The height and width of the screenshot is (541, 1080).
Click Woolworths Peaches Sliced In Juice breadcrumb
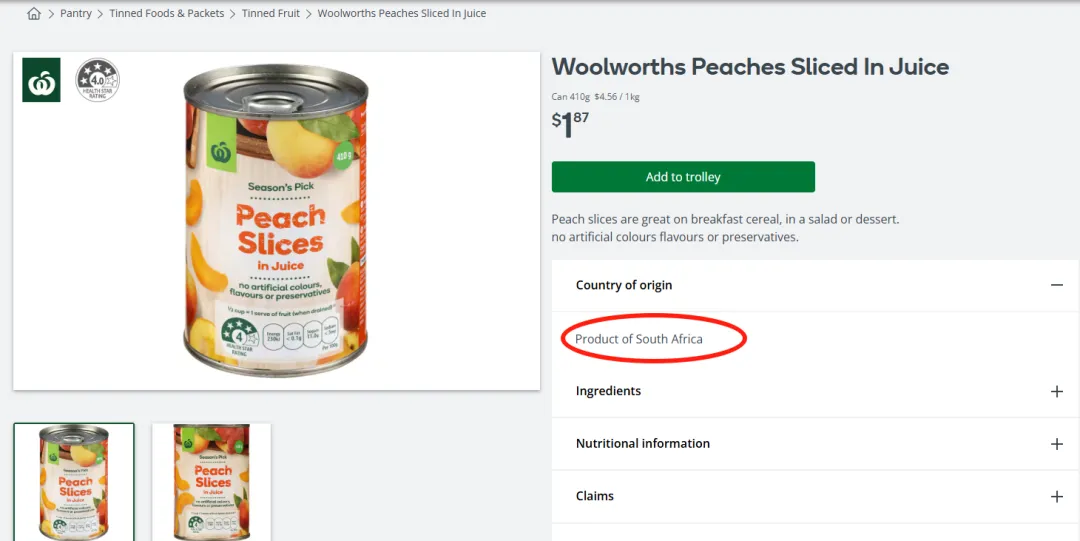[402, 14]
